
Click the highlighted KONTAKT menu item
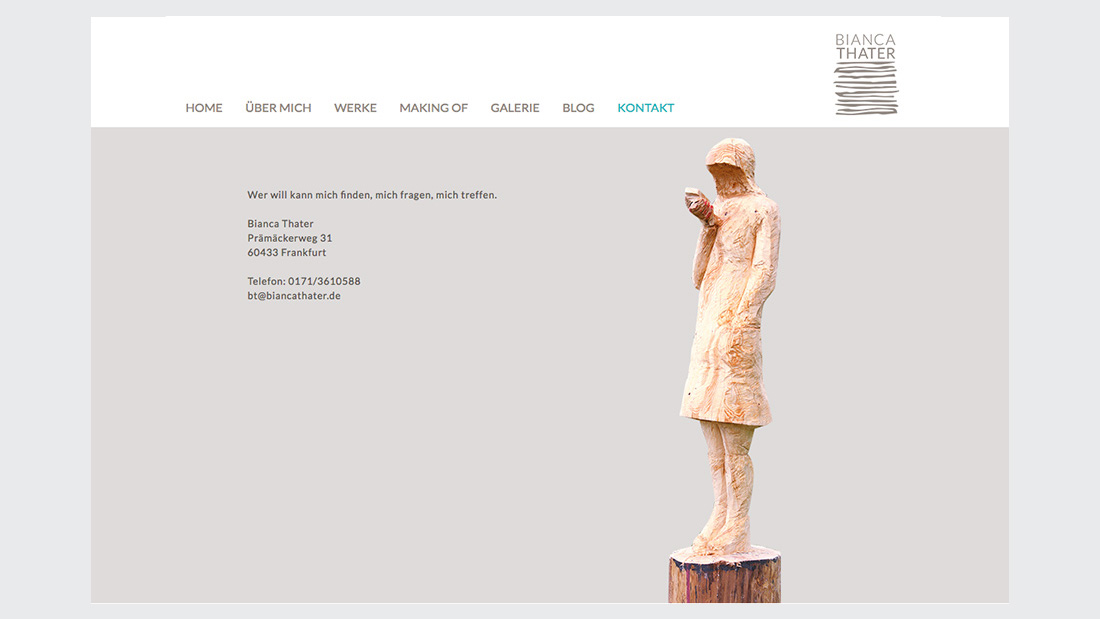pos(645,107)
